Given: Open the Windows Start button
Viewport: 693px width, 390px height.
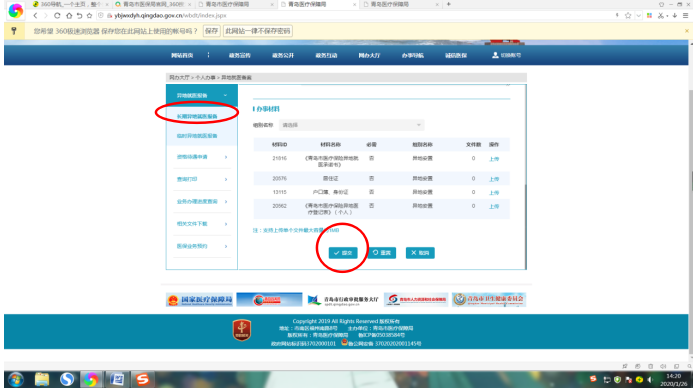Looking at the screenshot, I should click(16, 379).
